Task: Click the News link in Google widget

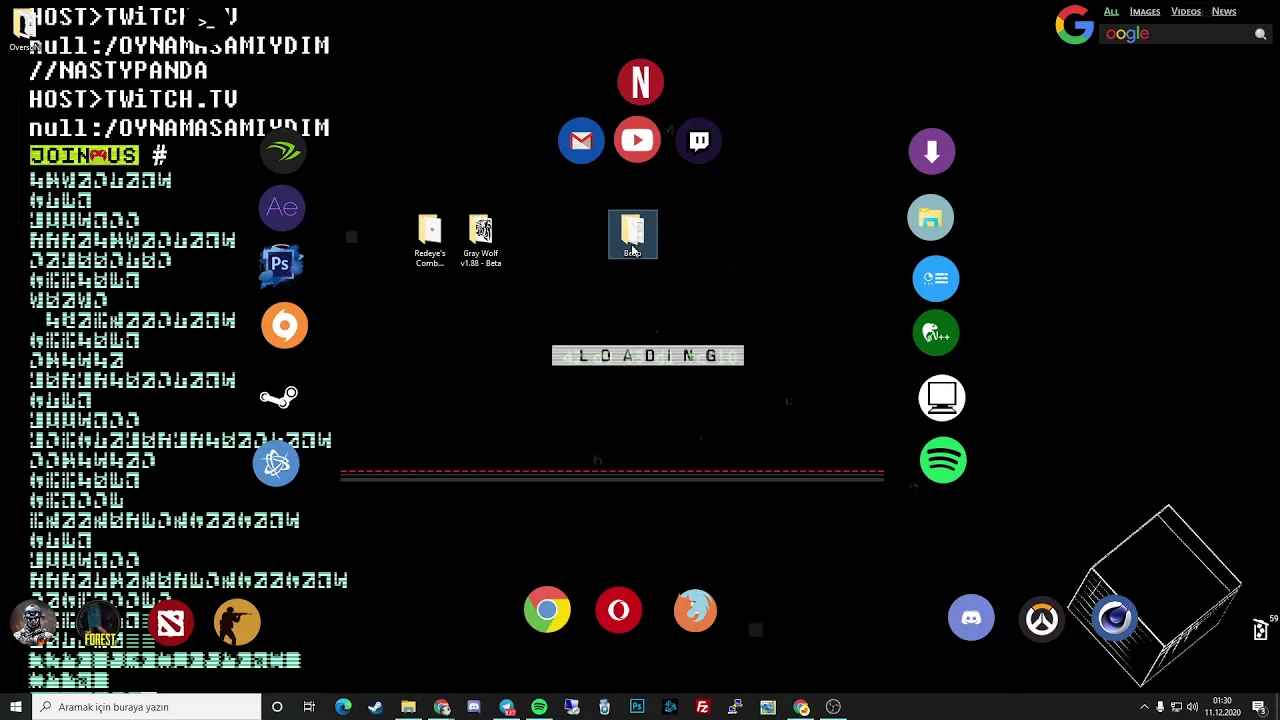Action: (1224, 11)
